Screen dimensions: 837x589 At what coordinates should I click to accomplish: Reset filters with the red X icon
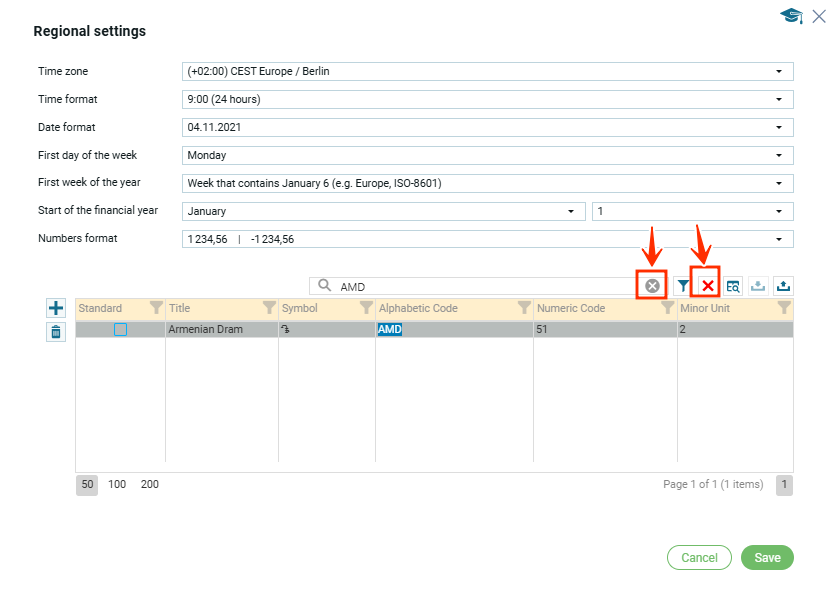click(708, 286)
